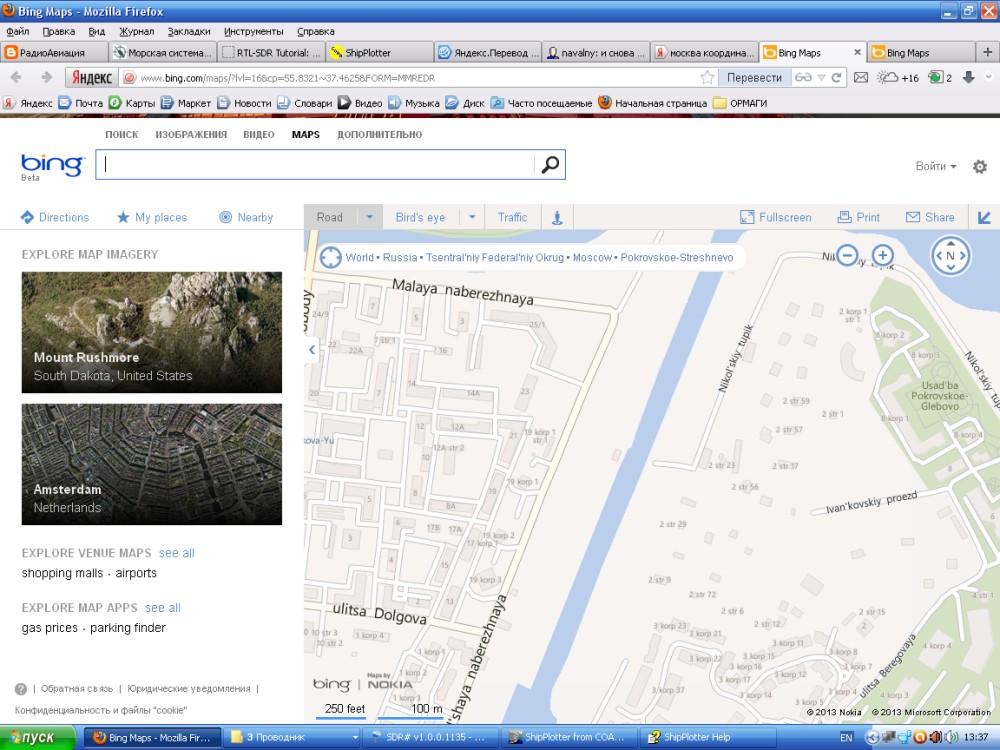This screenshot has height=750, width=1000.
Task: Open Road map style dropdown arrow
Action: pos(369,217)
